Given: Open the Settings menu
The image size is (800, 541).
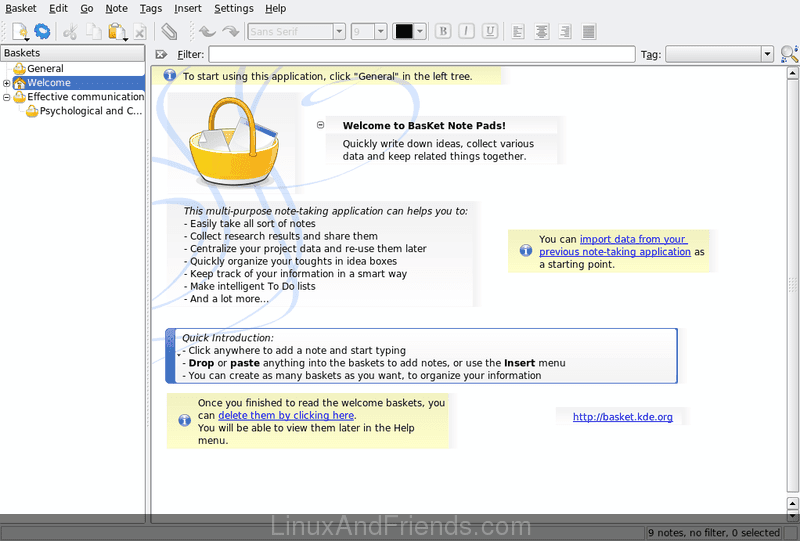Looking at the screenshot, I should tap(234, 8).
